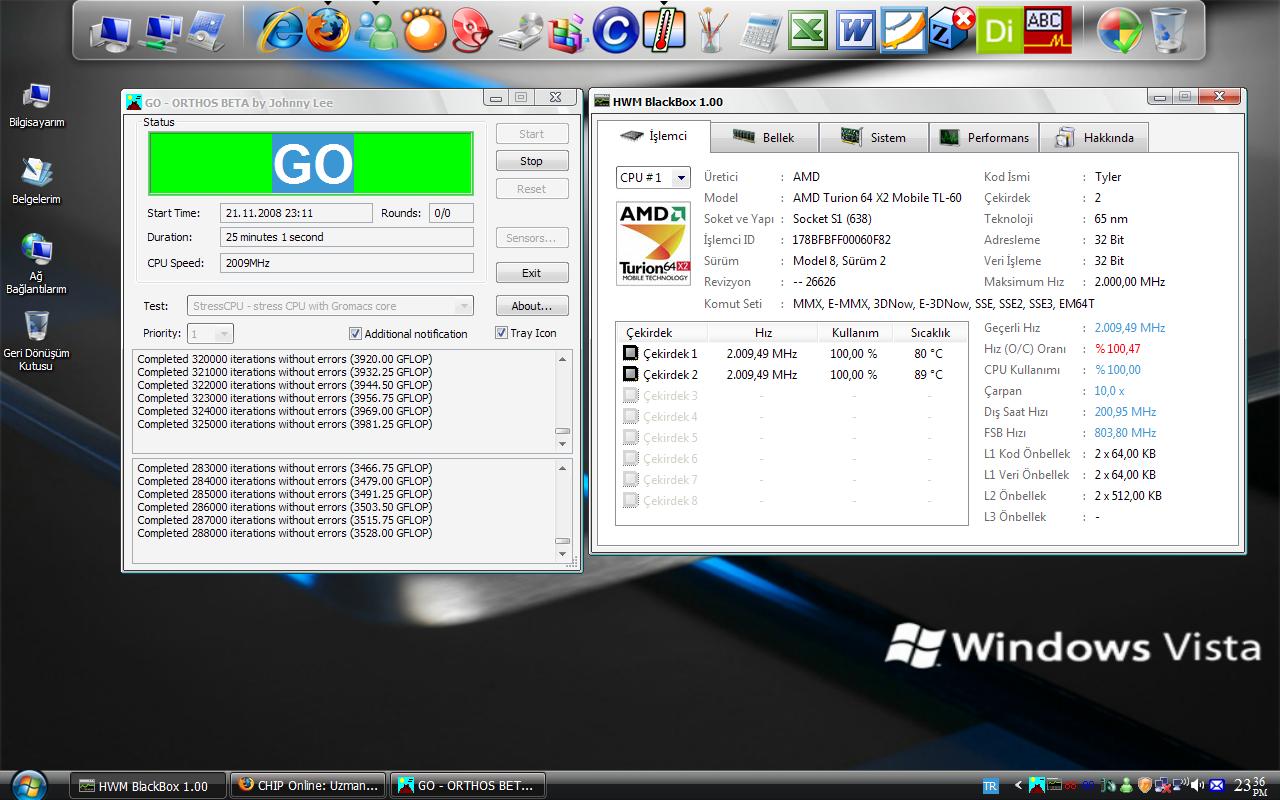
Task: Open the thermometer temperature monitor dock icon
Action: pos(662,30)
